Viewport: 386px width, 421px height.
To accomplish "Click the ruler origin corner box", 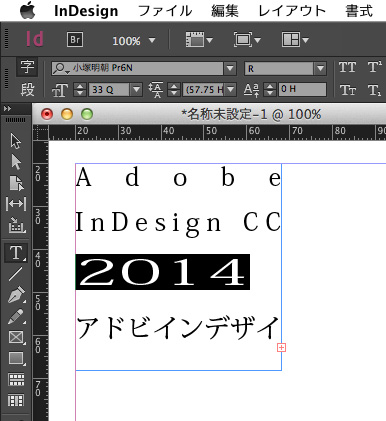I will click(x=41, y=132).
